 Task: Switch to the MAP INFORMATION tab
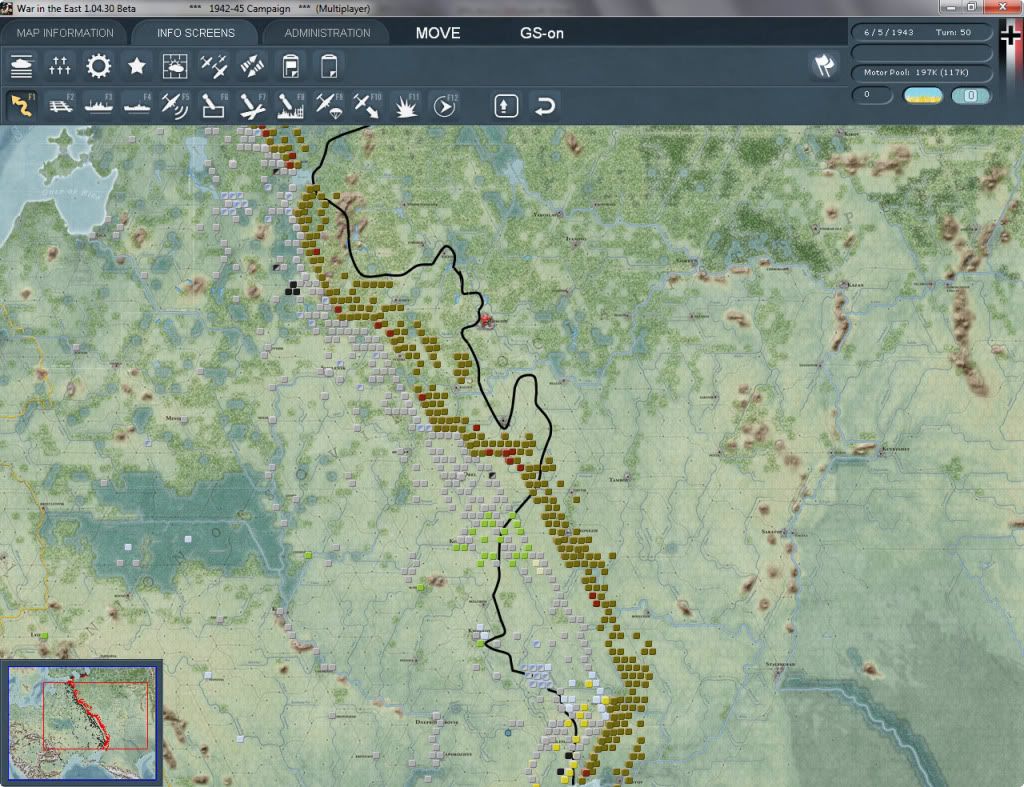tap(65, 33)
